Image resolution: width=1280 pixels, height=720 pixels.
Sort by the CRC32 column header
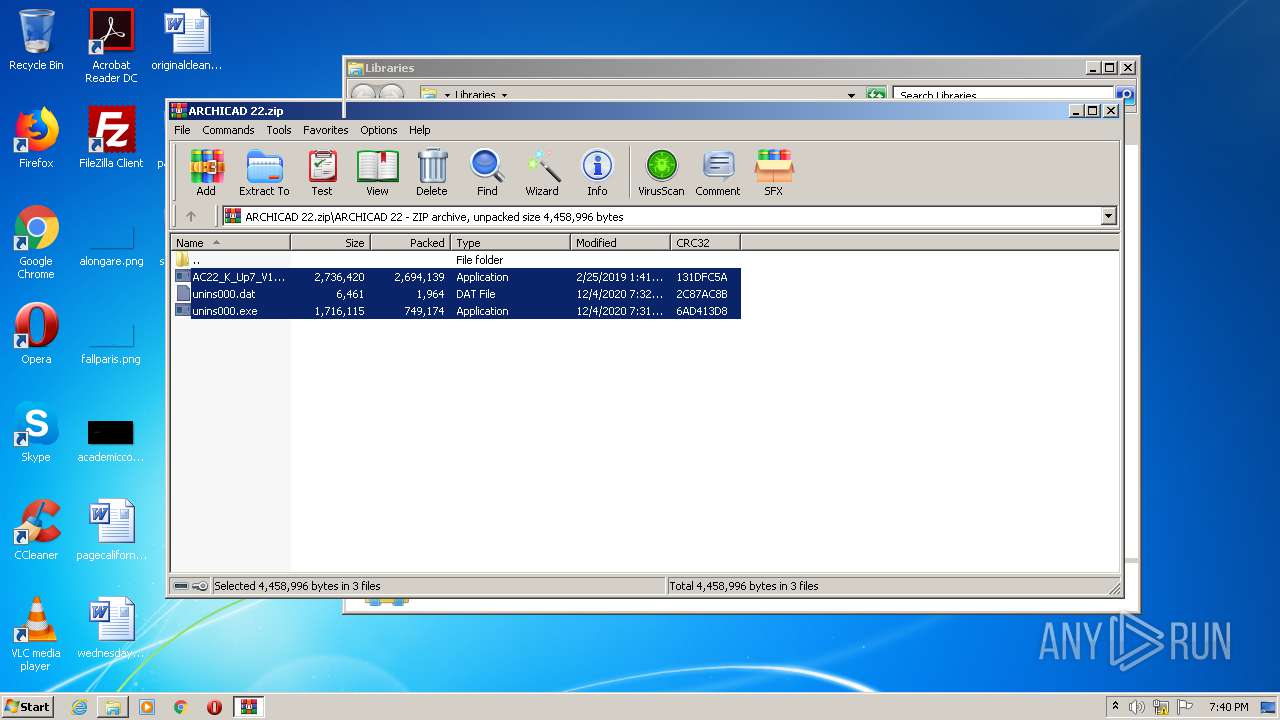click(706, 243)
